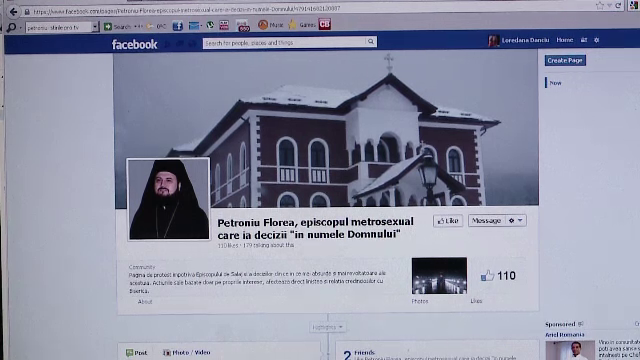
Task: Click the red CB toolbar icon
Action: point(324,24)
